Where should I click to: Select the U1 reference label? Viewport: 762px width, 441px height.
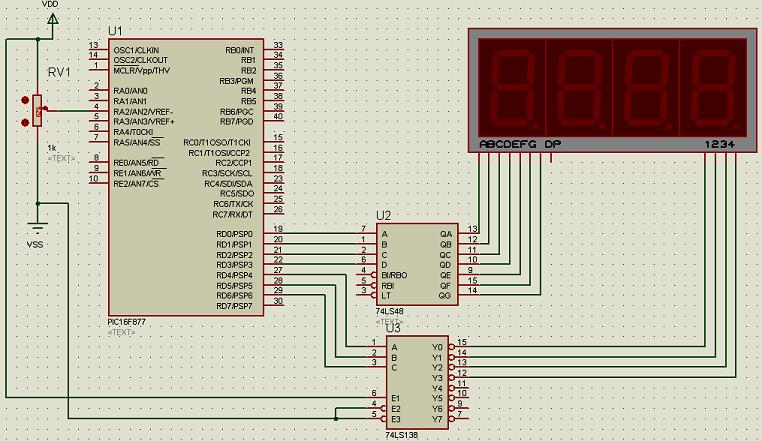116,33
